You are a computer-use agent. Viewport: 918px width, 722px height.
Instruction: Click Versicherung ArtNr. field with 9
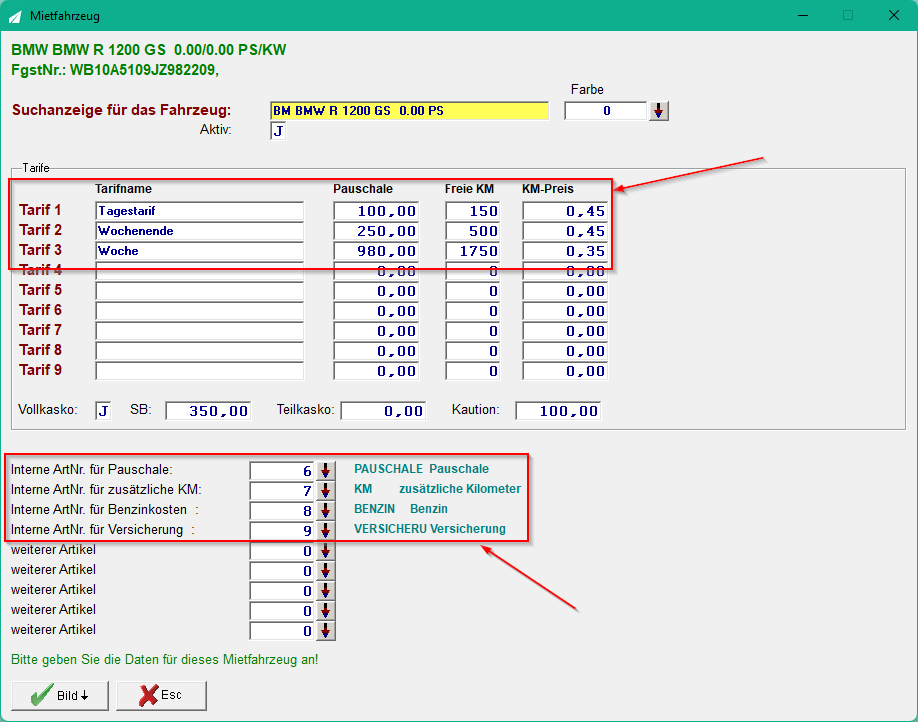point(283,531)
